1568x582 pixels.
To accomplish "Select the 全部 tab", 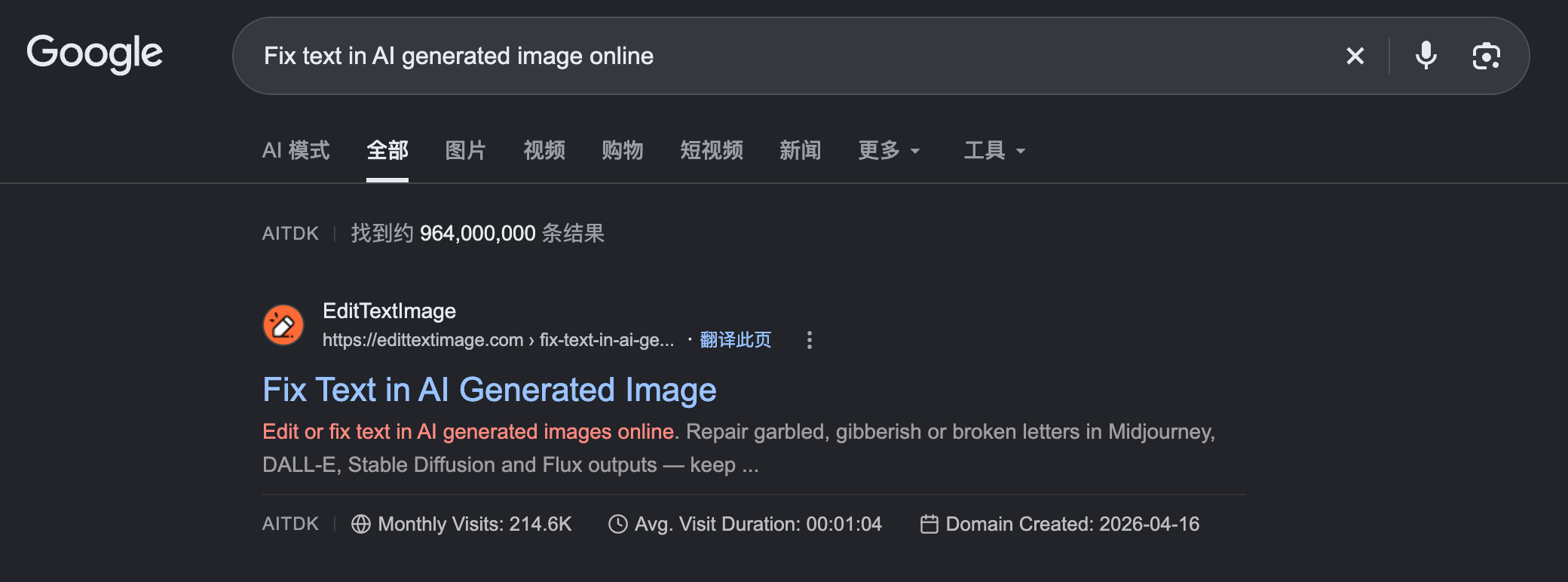I will [x=387, y=151].
